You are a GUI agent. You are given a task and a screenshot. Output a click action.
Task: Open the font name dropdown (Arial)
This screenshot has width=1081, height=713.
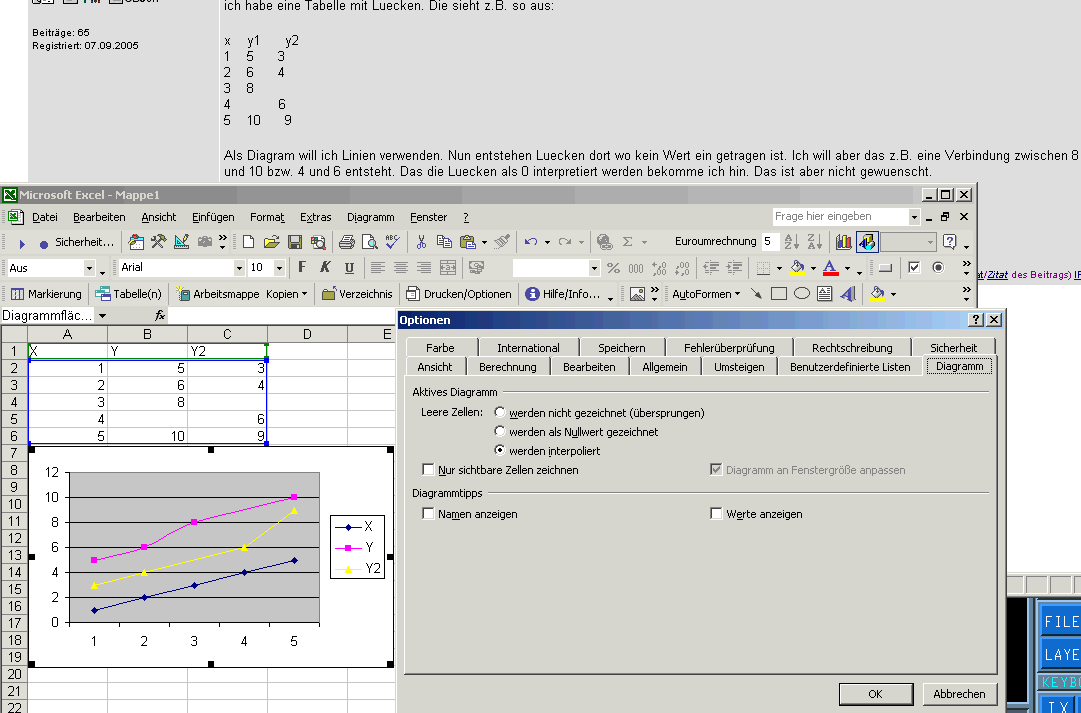point(239,268)
